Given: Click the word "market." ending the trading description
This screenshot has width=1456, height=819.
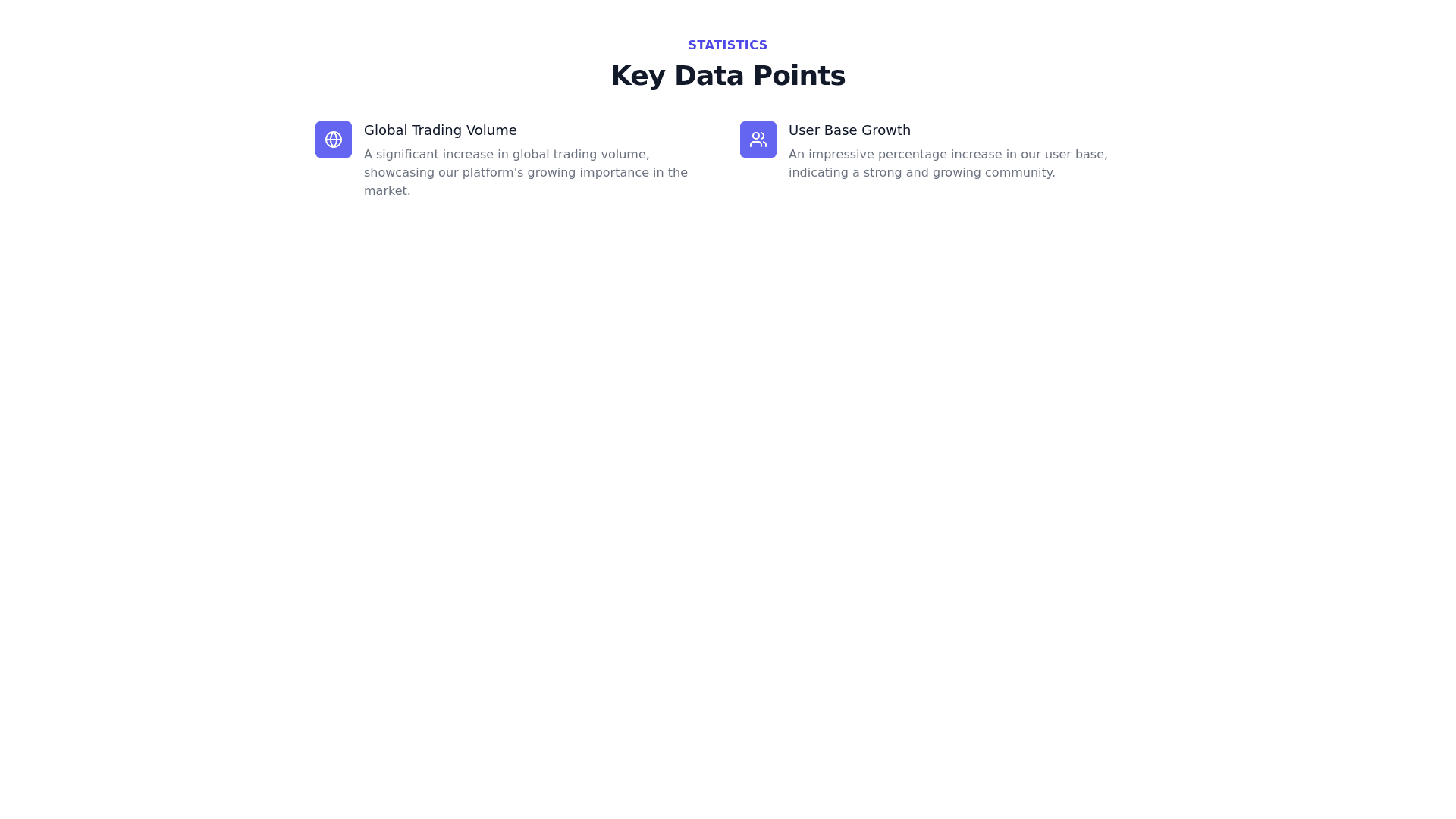Looking at the screenshot, I should pos(387,191).
